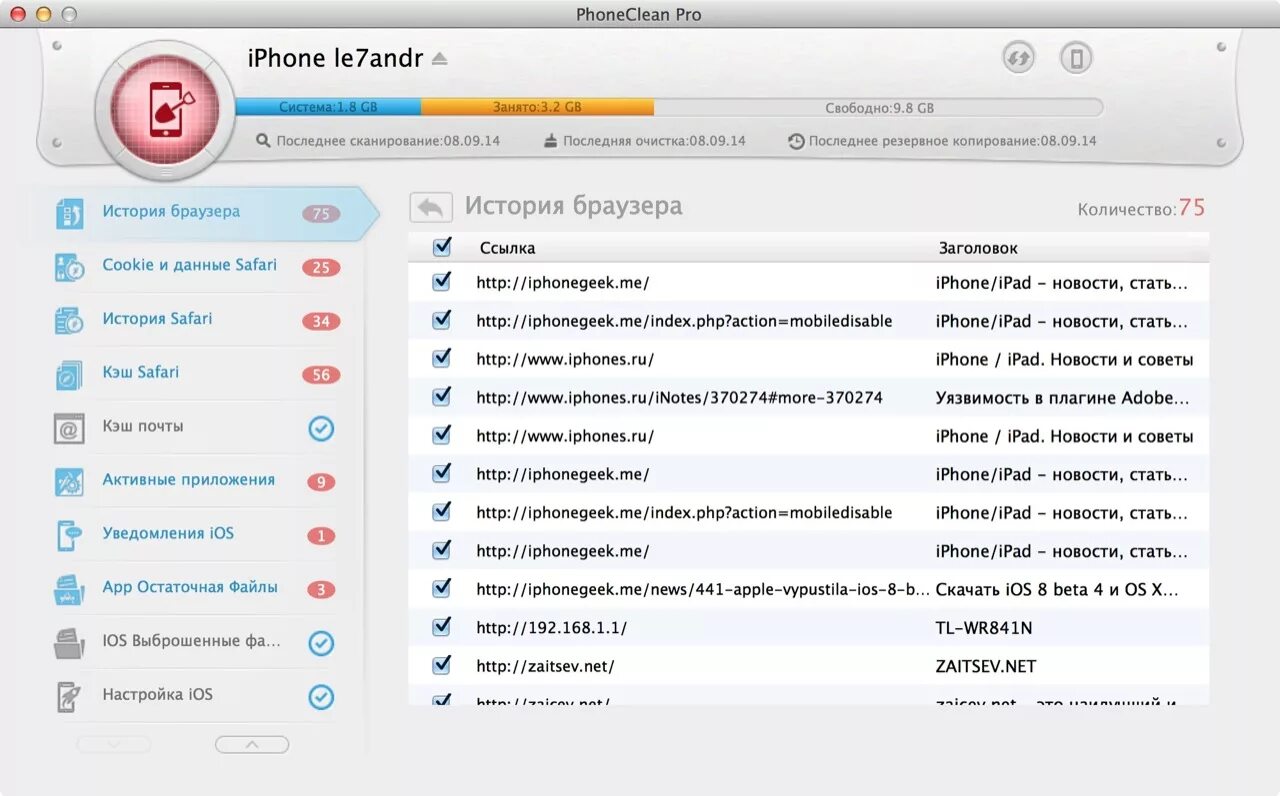The height and width of the screenshot is (796, 1280).
Task: Click the device phone icon at top right
Action: click(x=1076, y=58)
